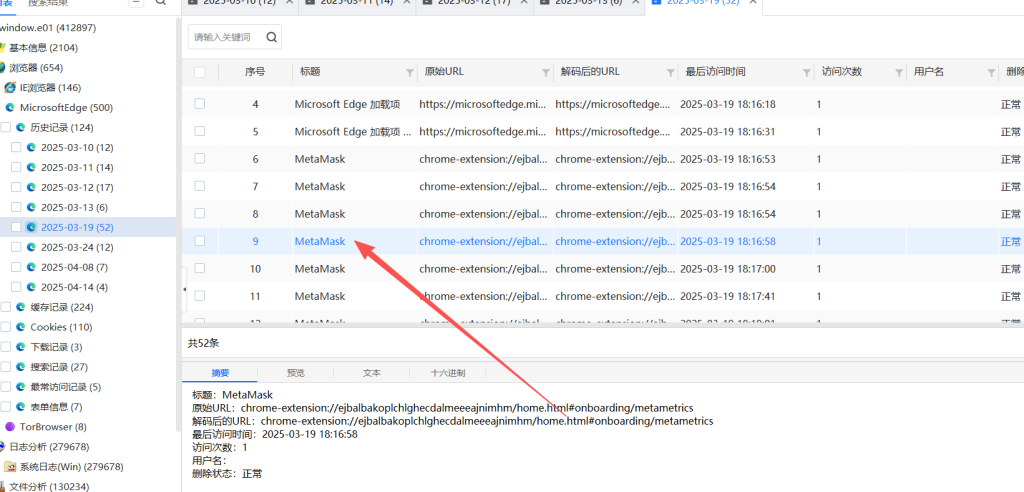Click the keyword search input field
This screenshot has height=492, width=1024.
coord(225,37)
